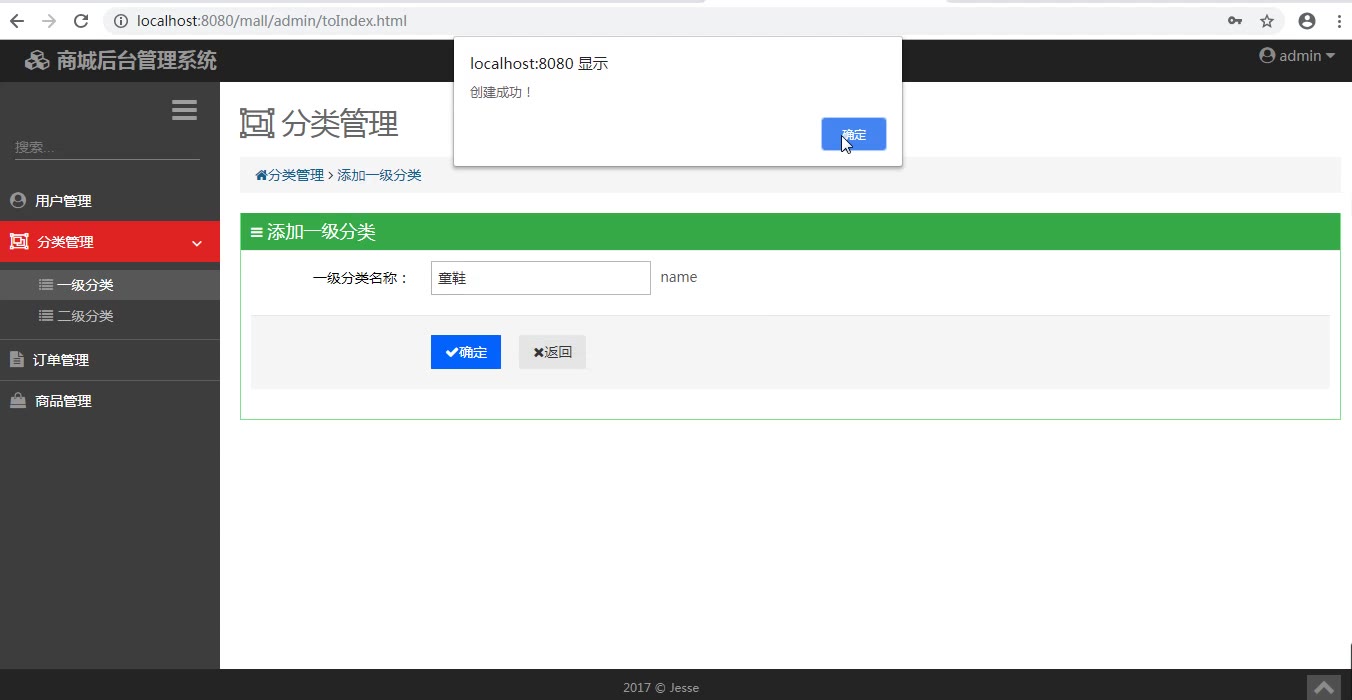Click the 添加一级分类 panel header
The image size is (1352, 700).
tap(790, 232)
